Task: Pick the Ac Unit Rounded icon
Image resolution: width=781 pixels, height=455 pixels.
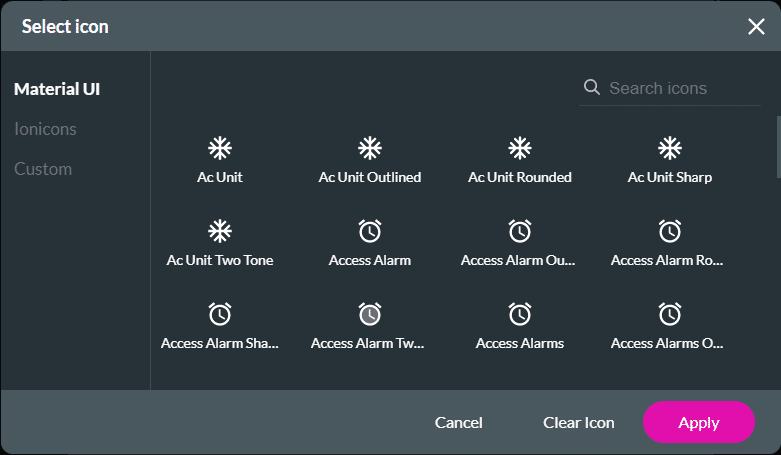Action: pos(520,148)
